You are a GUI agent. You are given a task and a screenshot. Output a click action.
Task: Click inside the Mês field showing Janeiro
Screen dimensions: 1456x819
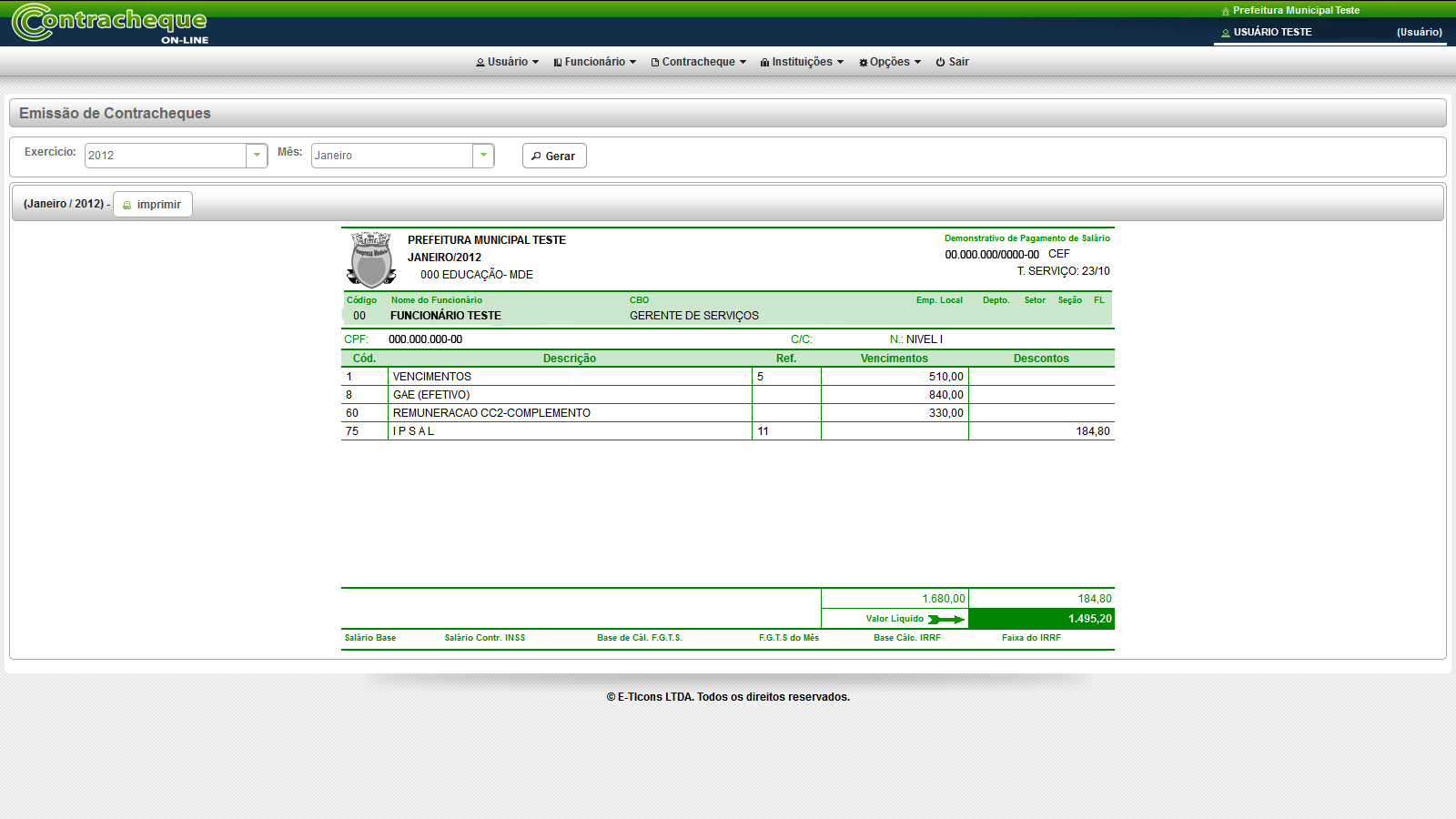pyautogui.click(x=391, y=156)
